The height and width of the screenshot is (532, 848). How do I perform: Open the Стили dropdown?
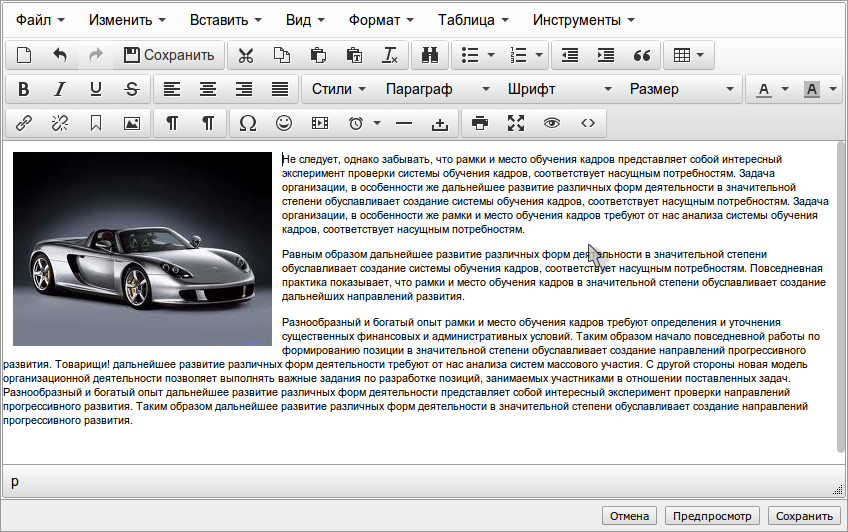pyautogui.click(x=339, y=89)
